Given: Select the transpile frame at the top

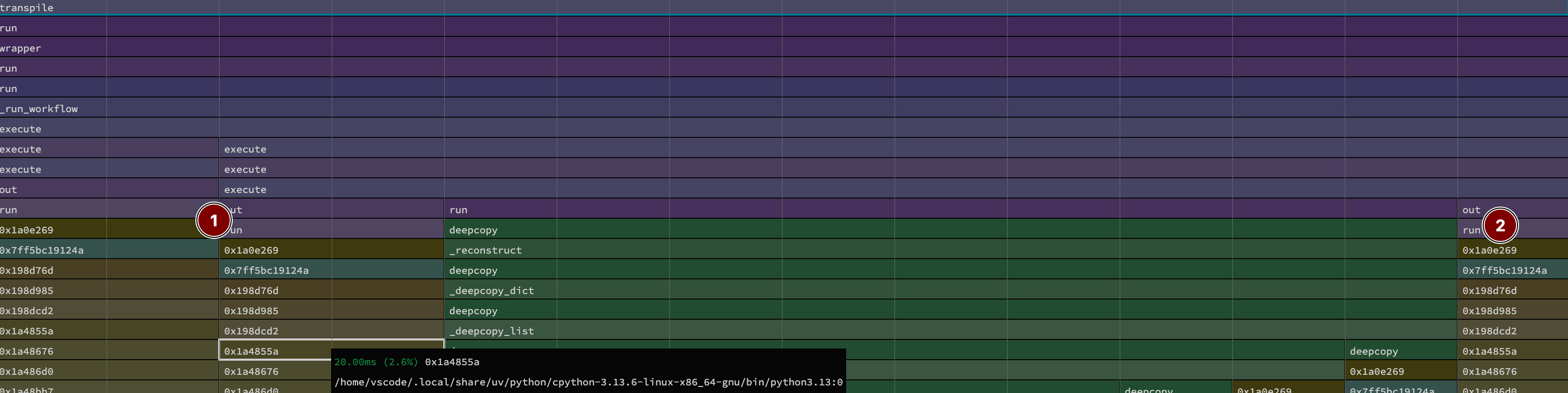Looking at the screenshot, I should coord(784,7).
